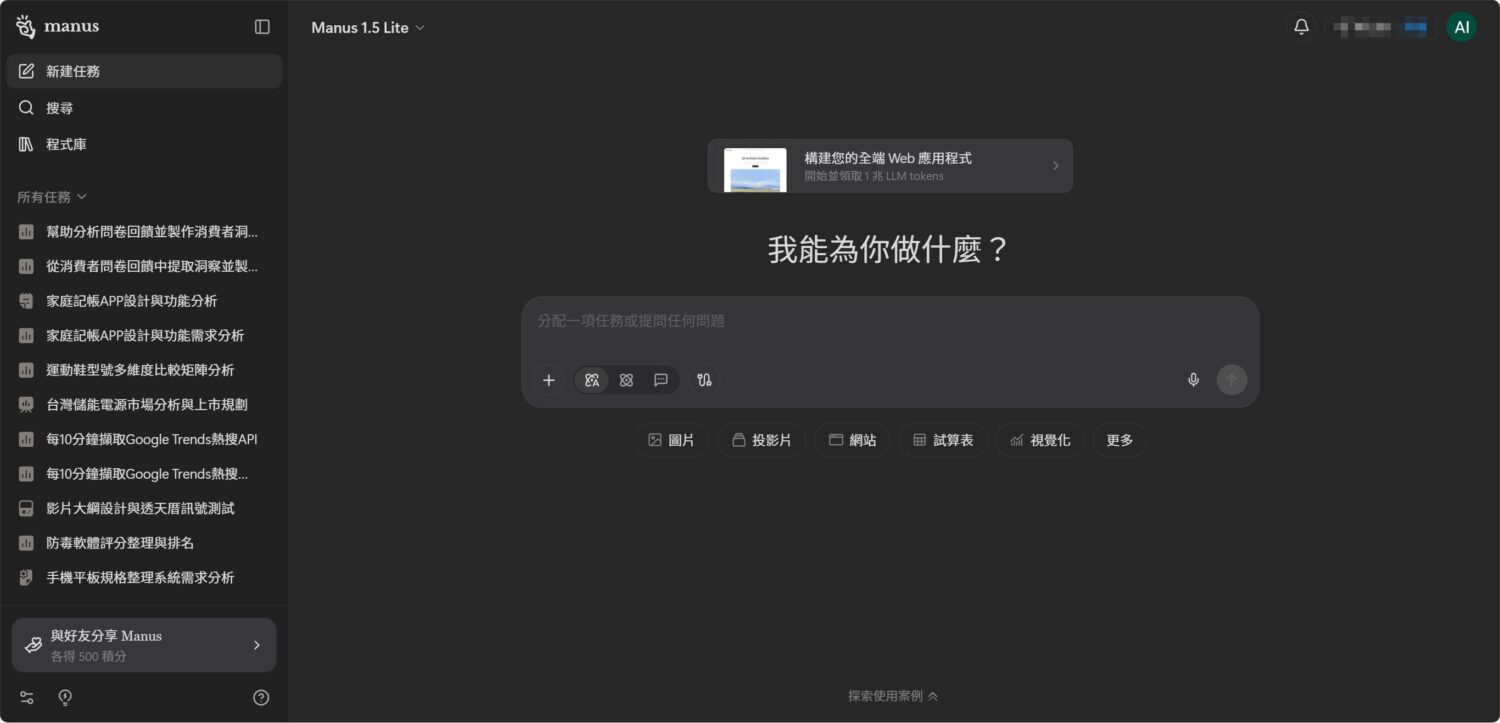Open task 影片大綱設計與透天厝訊號測試

(144, 508)
